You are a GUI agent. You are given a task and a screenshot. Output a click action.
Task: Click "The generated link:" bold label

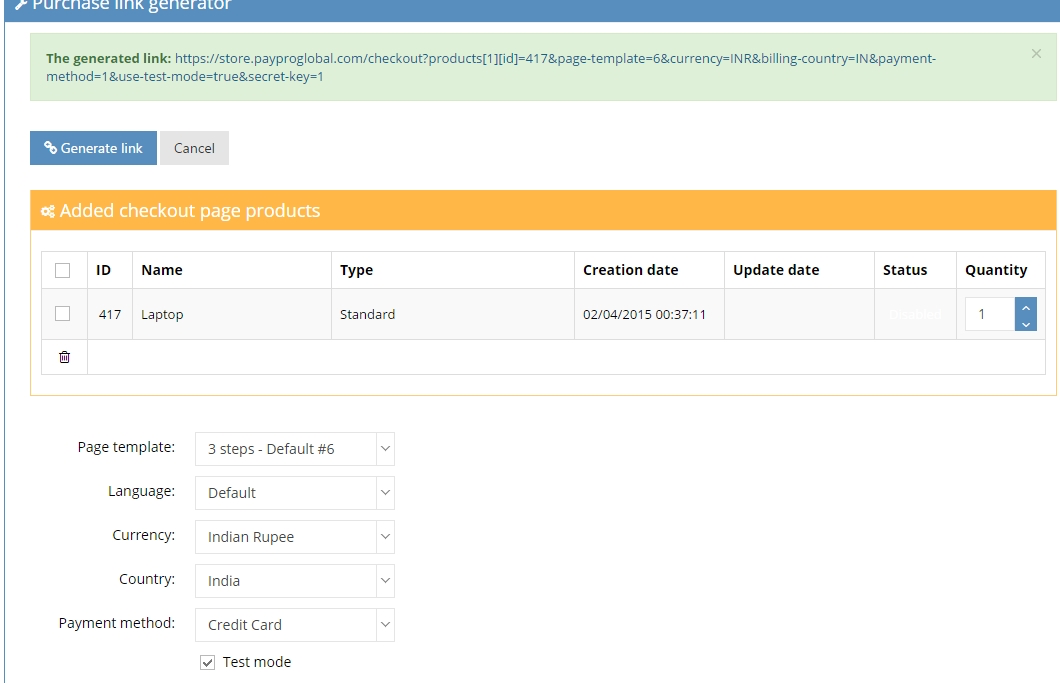(108, 58)
